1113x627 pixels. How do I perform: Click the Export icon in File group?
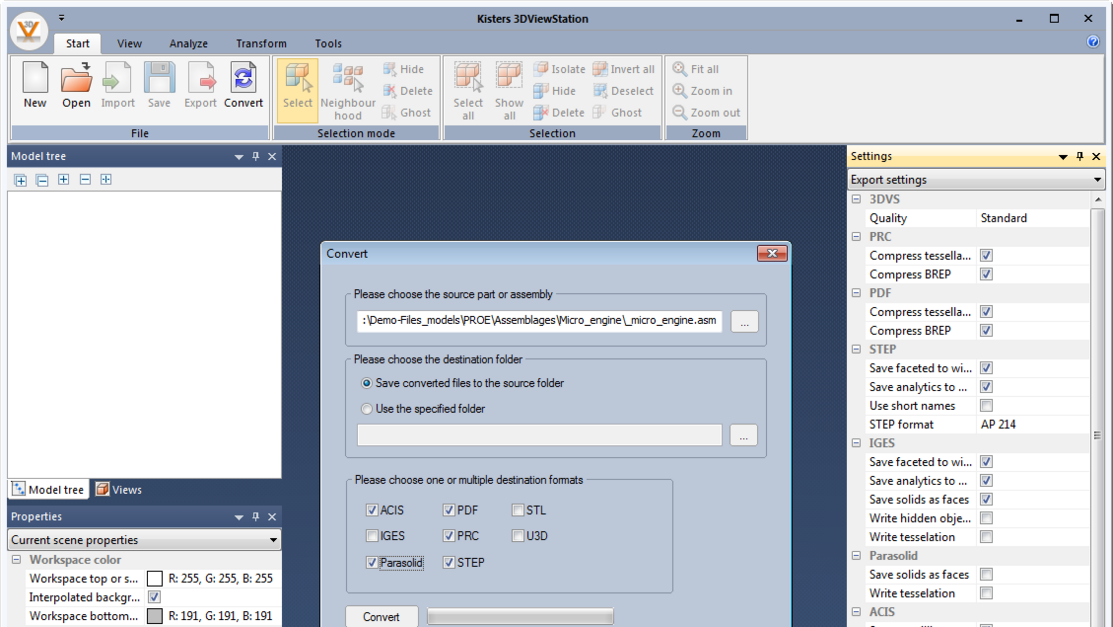pos(200,85)
